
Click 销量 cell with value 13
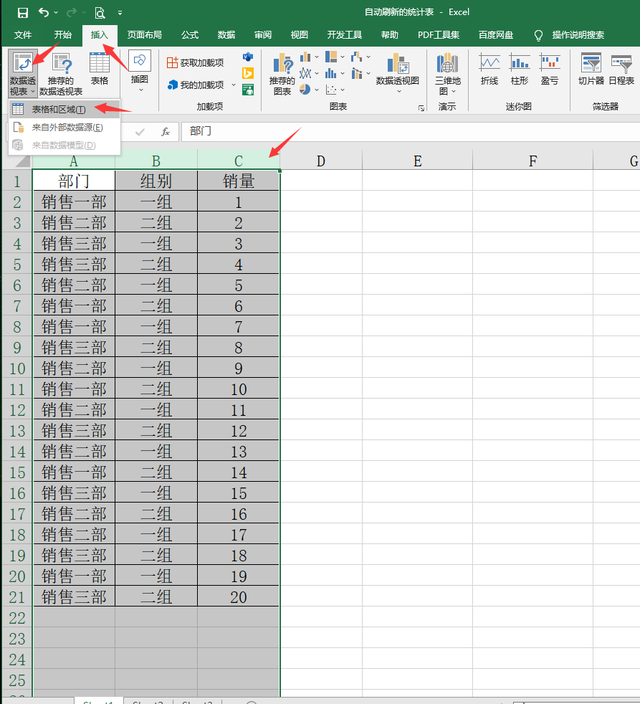(x=238, y=452)
